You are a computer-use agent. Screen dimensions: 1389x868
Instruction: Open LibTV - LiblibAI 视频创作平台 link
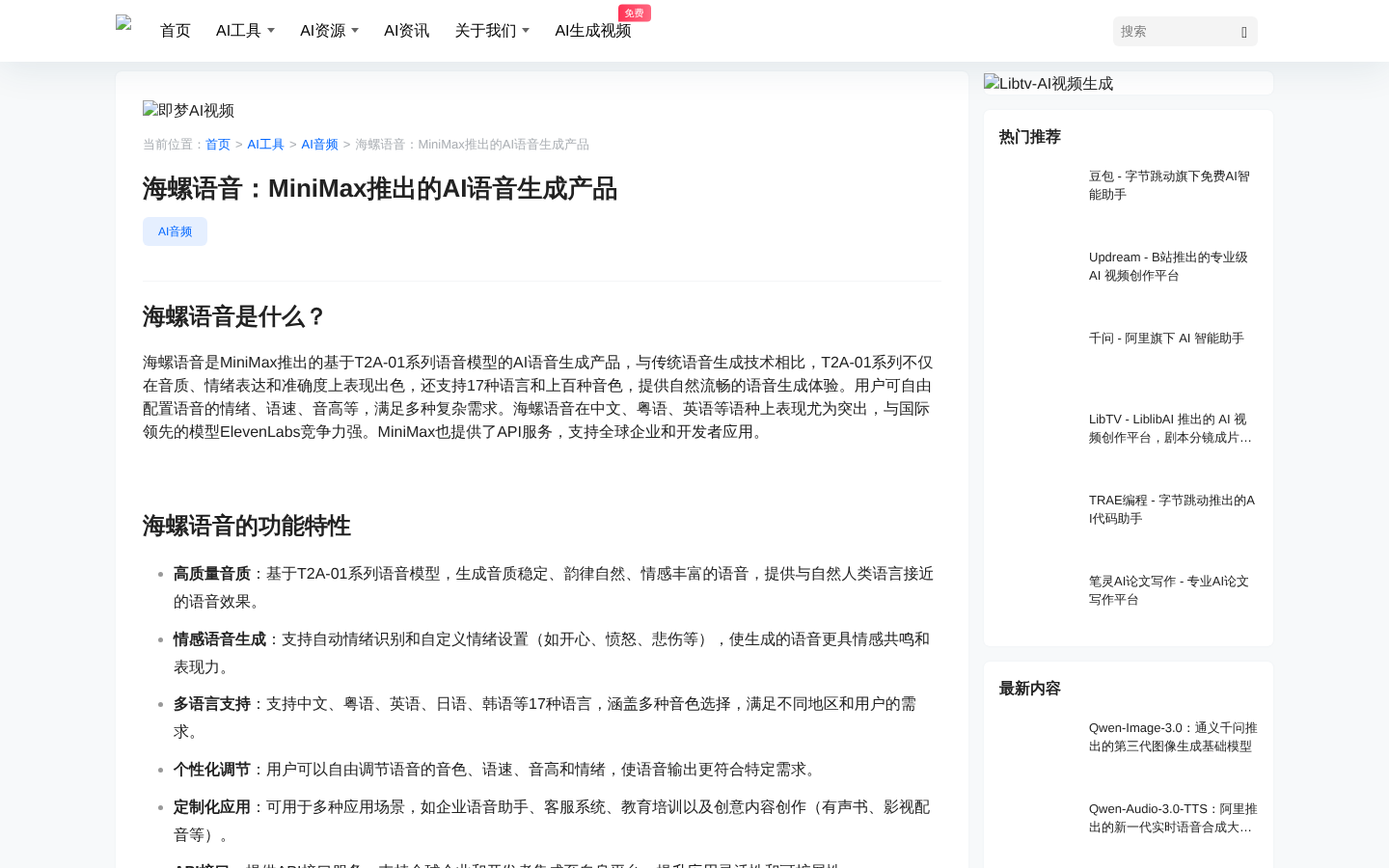1172,428
